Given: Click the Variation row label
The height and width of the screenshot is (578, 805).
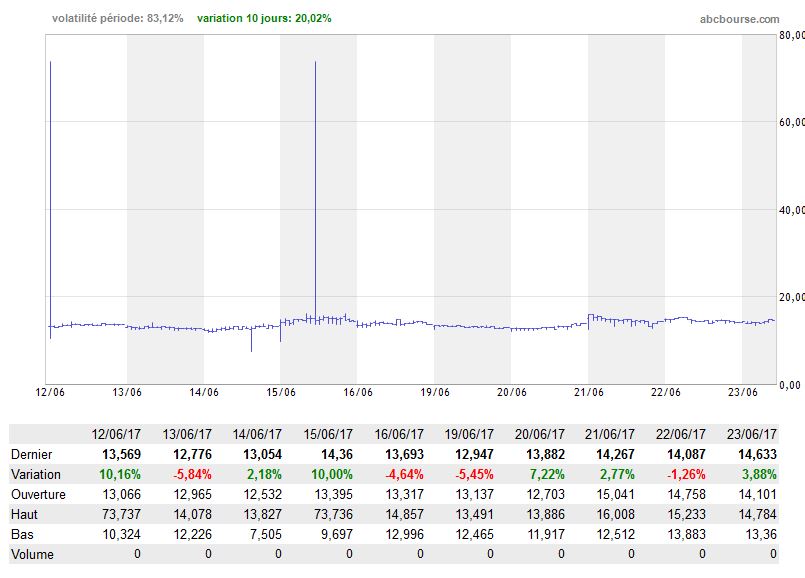Looking at the screenshot, I should coord(35,474).
